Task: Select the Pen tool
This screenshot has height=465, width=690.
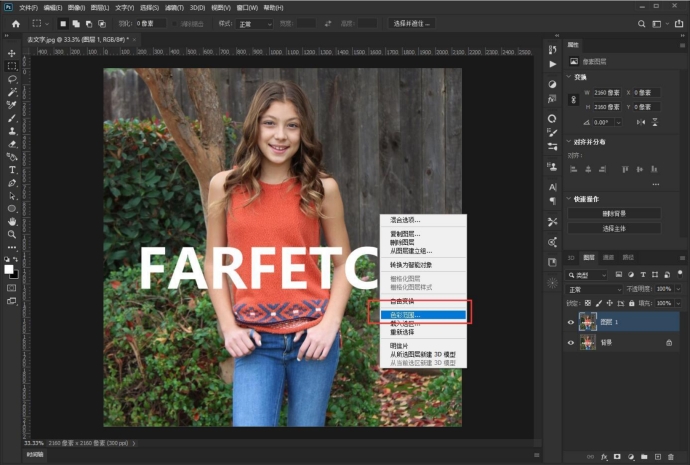Action: tap(12, 183)
